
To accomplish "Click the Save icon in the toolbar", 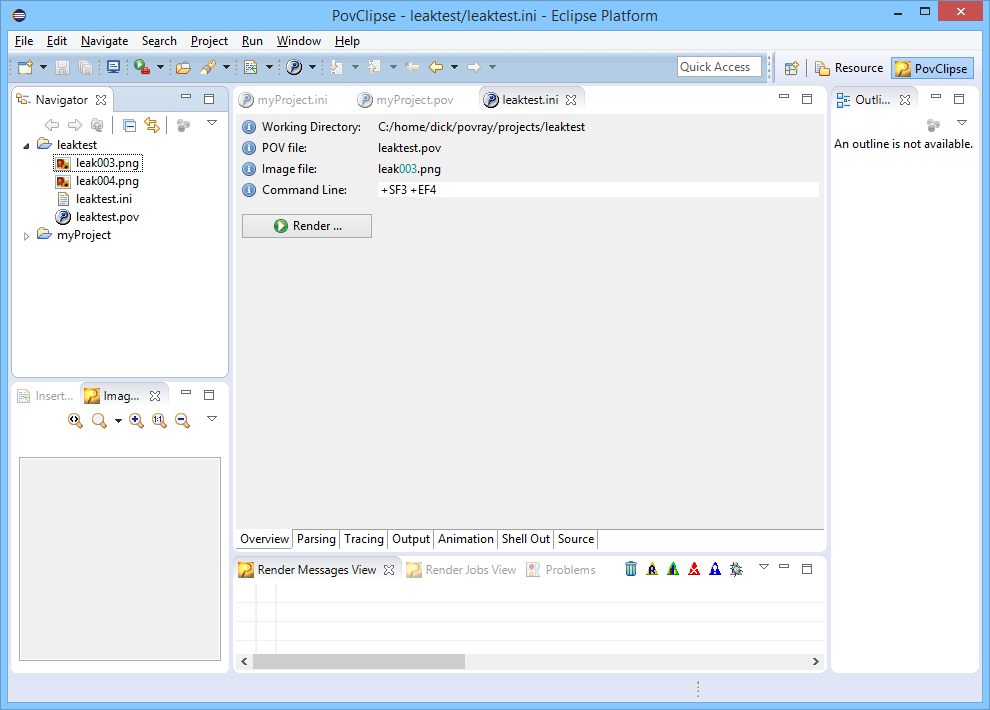I will 63,67.
